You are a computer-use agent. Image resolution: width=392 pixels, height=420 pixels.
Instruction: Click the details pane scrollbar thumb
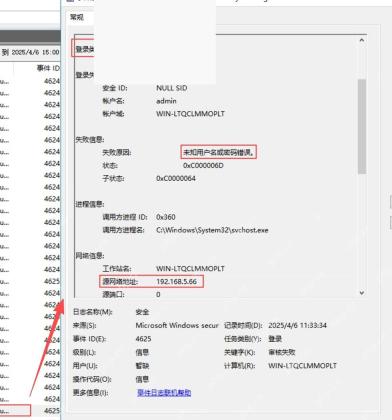click(362, 127)
